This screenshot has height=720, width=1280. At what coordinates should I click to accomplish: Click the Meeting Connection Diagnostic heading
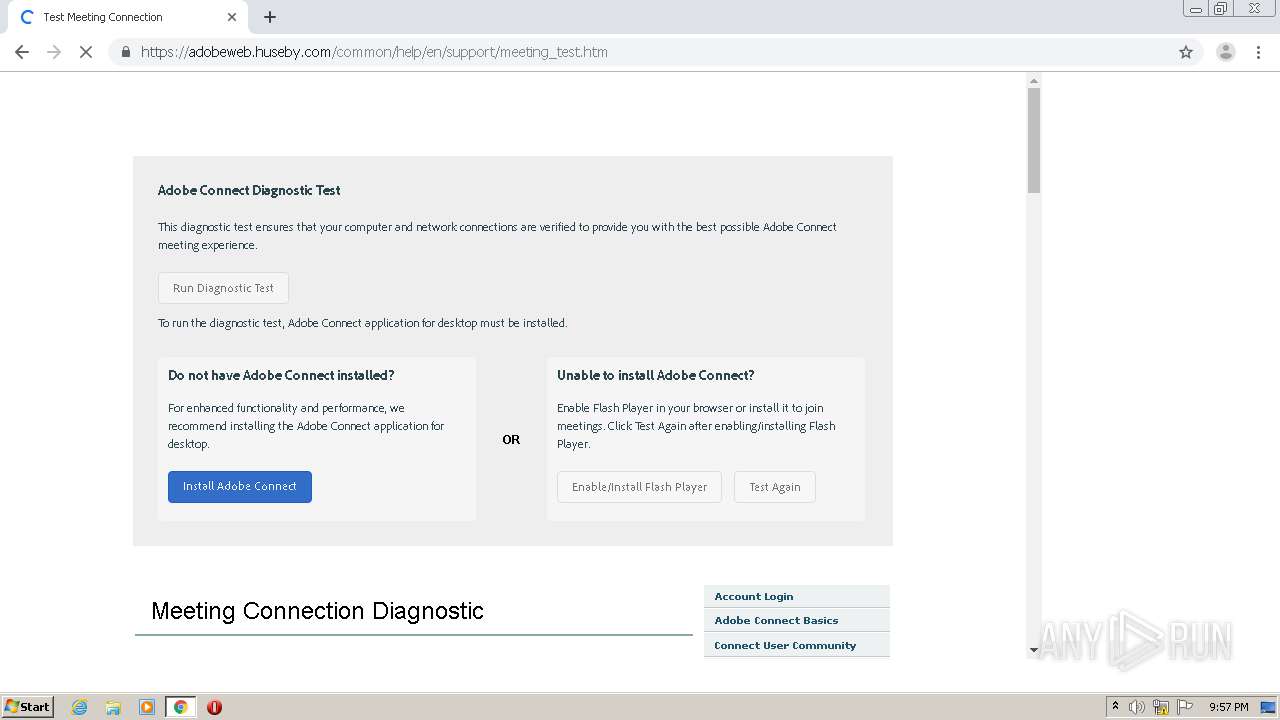tap(317, 611)
